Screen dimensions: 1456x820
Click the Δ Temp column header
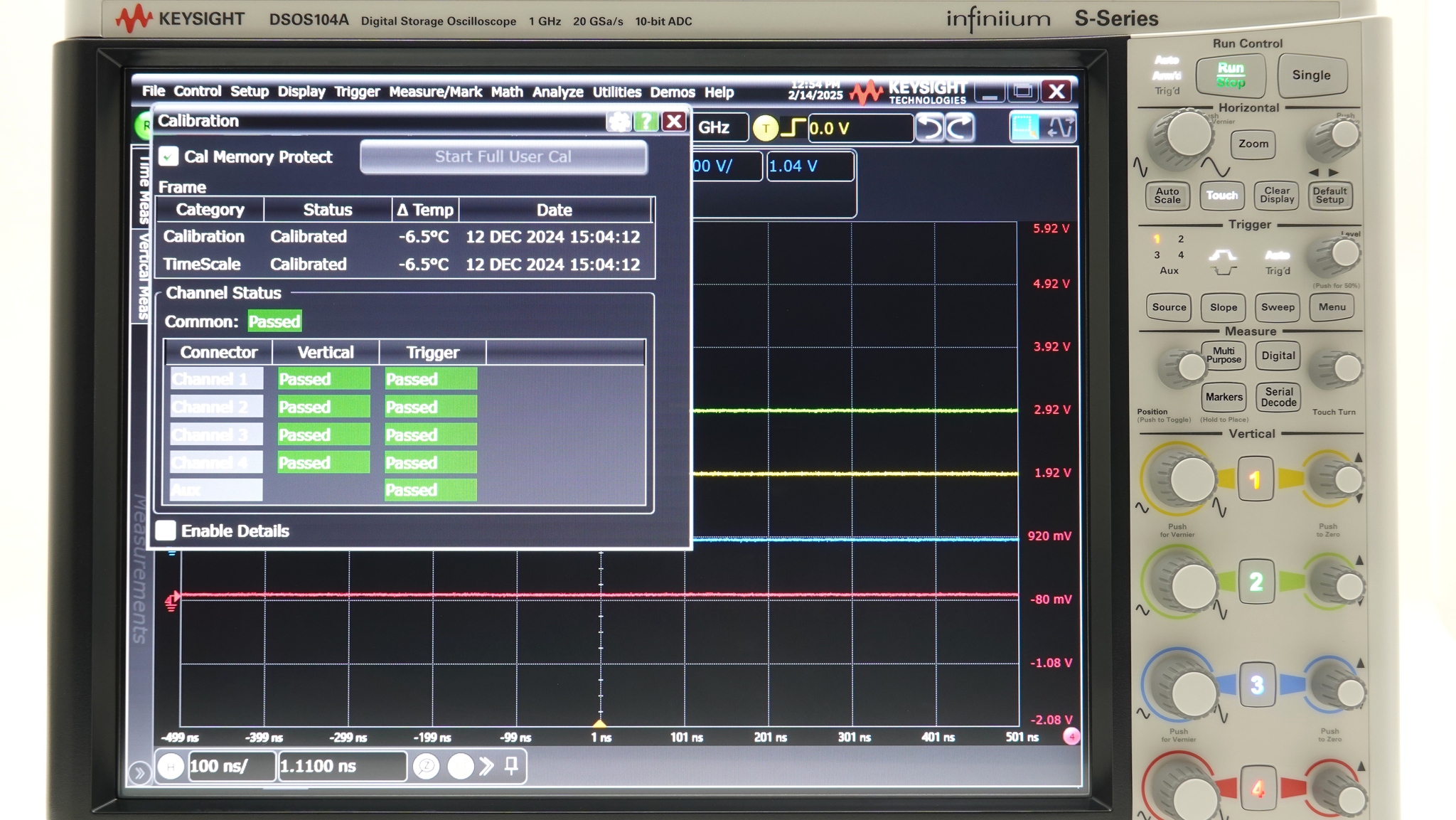[x=425, y=210]
